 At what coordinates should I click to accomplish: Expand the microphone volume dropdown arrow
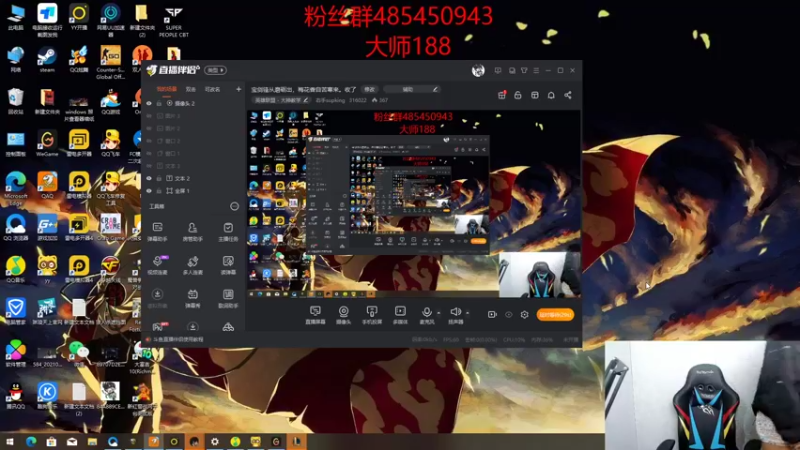[x=439, y=313]
